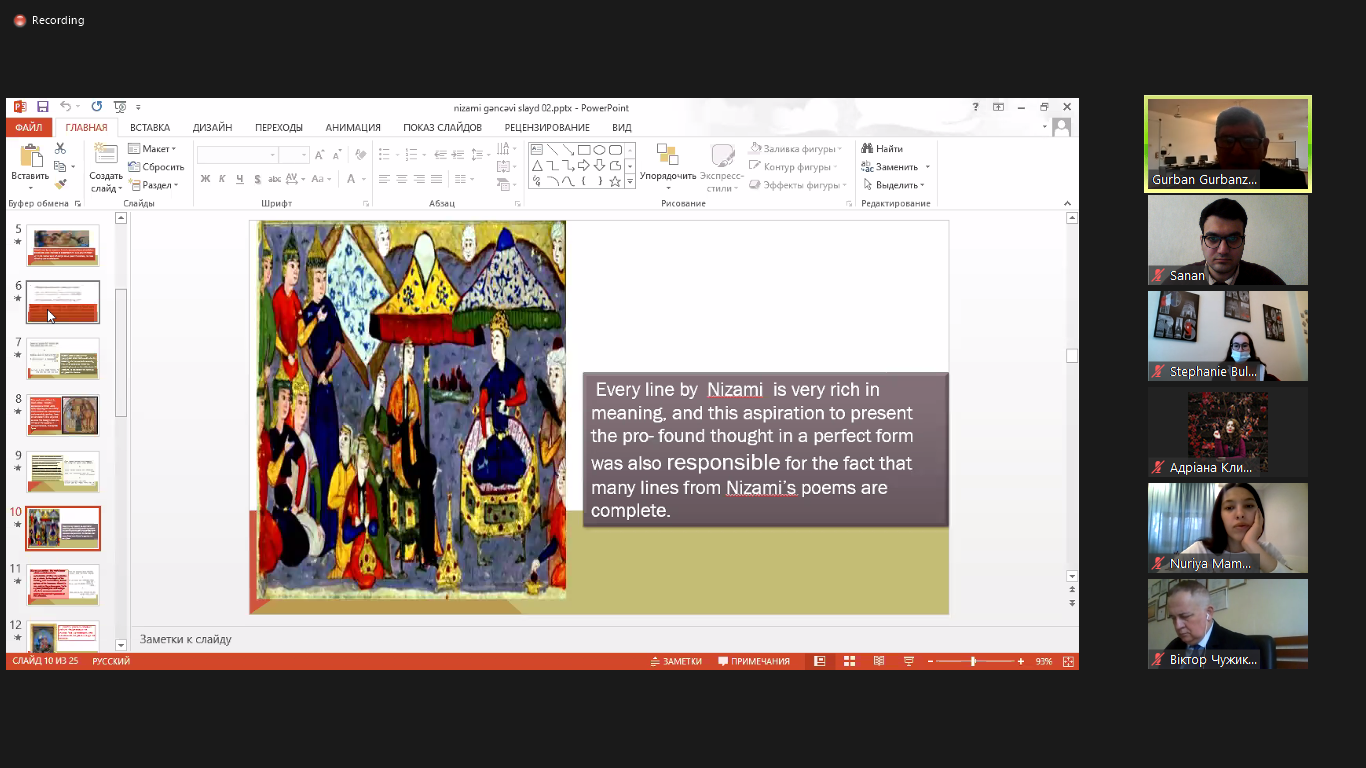Image resolution: width=1366 pixels, height=768 pixels.
Task: Click ЗАМЕТКИ in the status bar
Action: tap(676, 661)
